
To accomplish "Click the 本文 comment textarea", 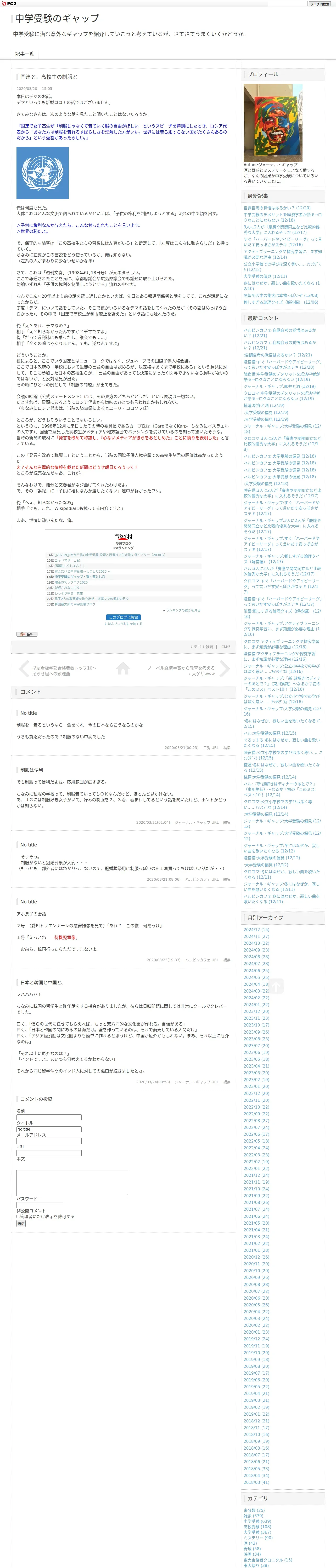I will coord(72,1183).
